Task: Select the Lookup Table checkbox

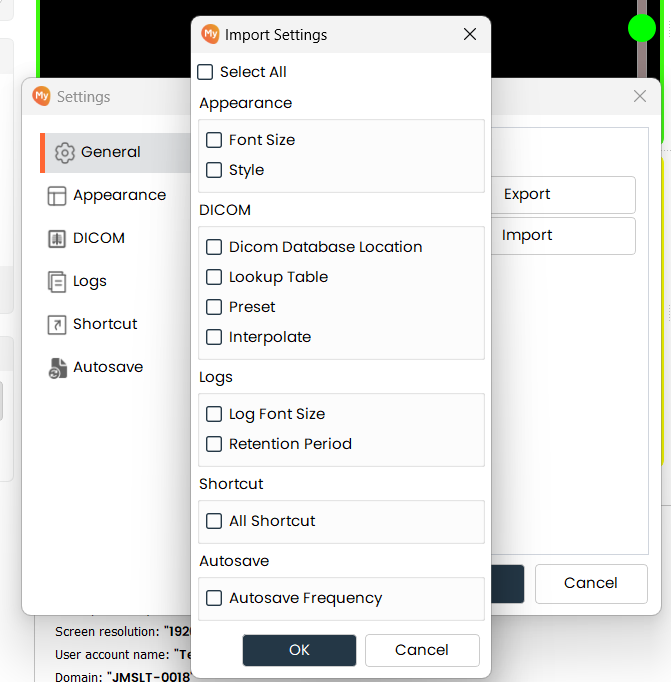Action: (x=214, y=277)
